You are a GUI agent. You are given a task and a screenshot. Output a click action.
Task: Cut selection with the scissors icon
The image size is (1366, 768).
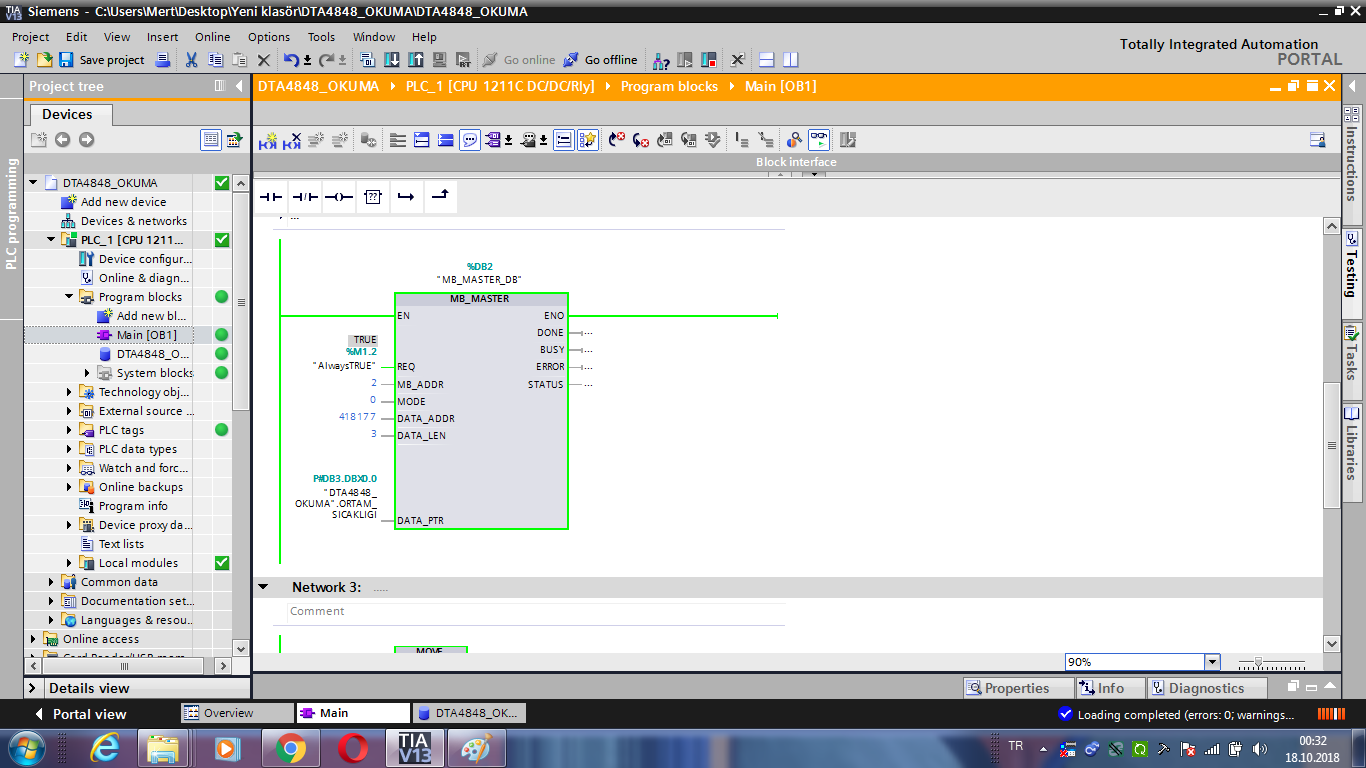(x=191, y=60)
